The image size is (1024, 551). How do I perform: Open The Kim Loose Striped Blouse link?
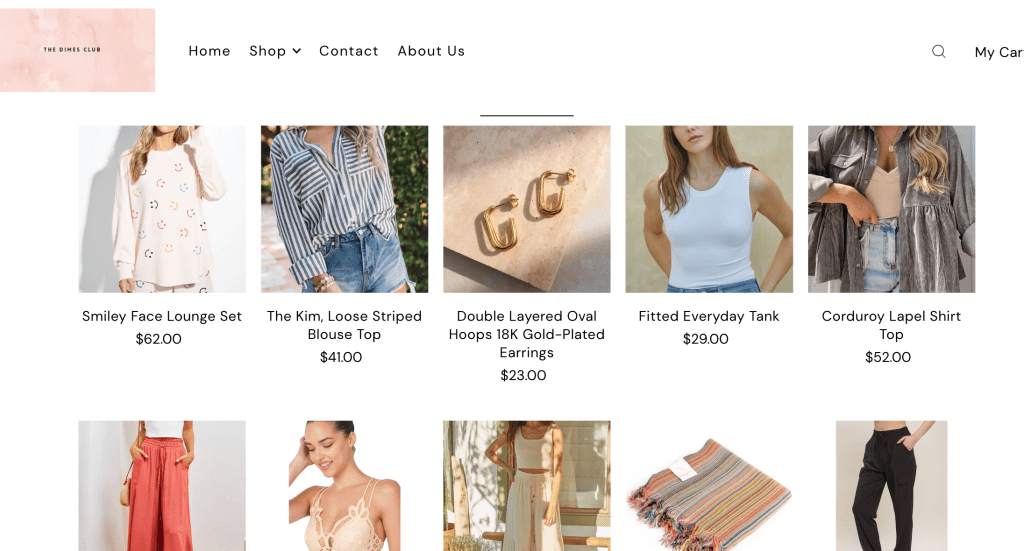(344, 325)
